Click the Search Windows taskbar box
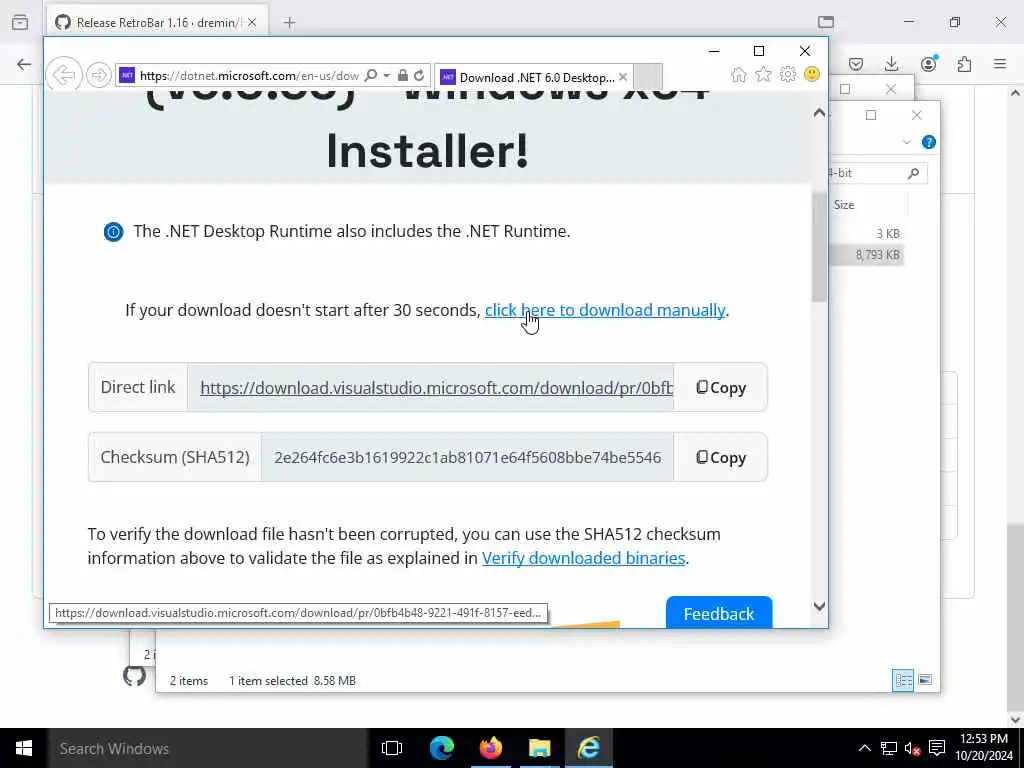The height and width of the screenshot is (768, 1024). click(208, 748)
